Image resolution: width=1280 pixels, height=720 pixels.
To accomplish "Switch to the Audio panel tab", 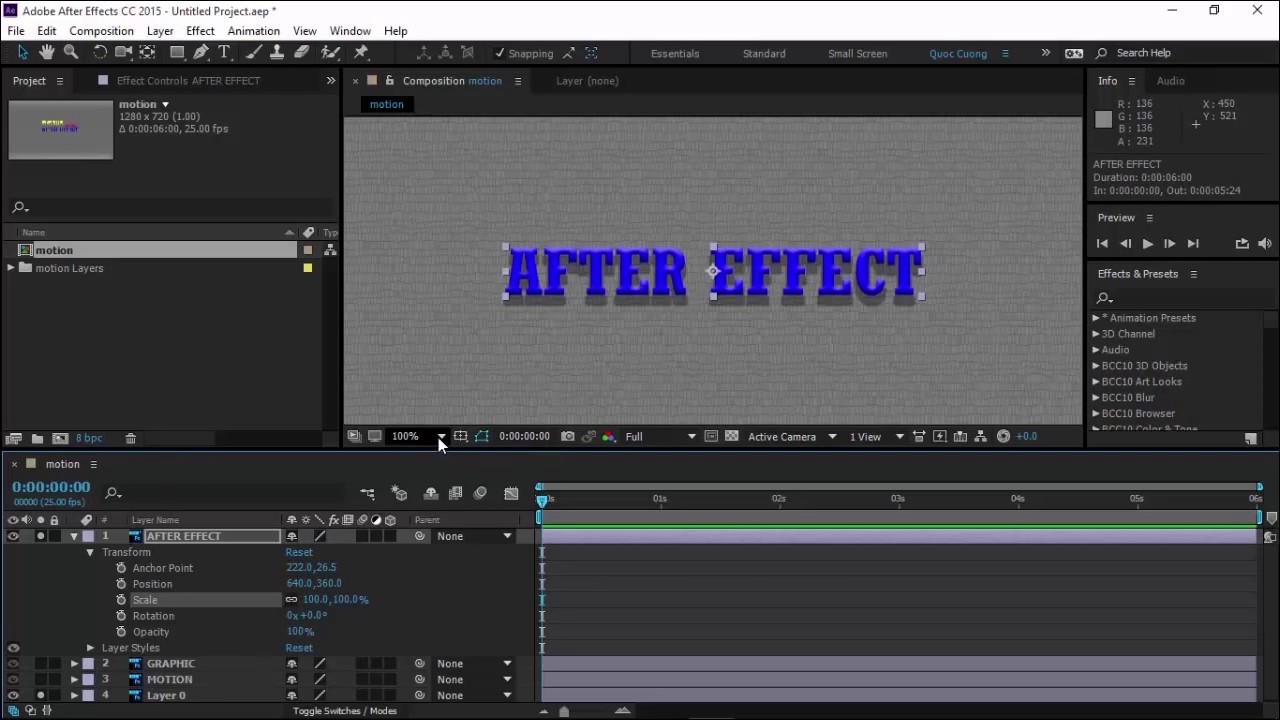I will (x=1170, y=81).
